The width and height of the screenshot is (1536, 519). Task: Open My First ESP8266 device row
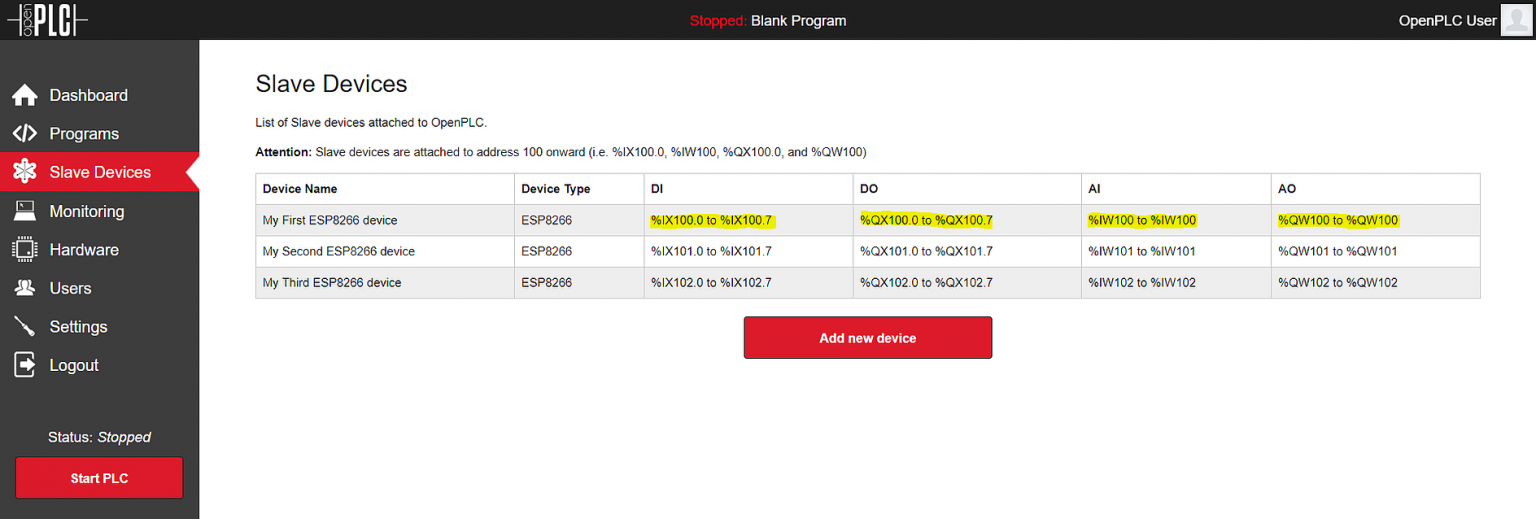tap(330, 220)
